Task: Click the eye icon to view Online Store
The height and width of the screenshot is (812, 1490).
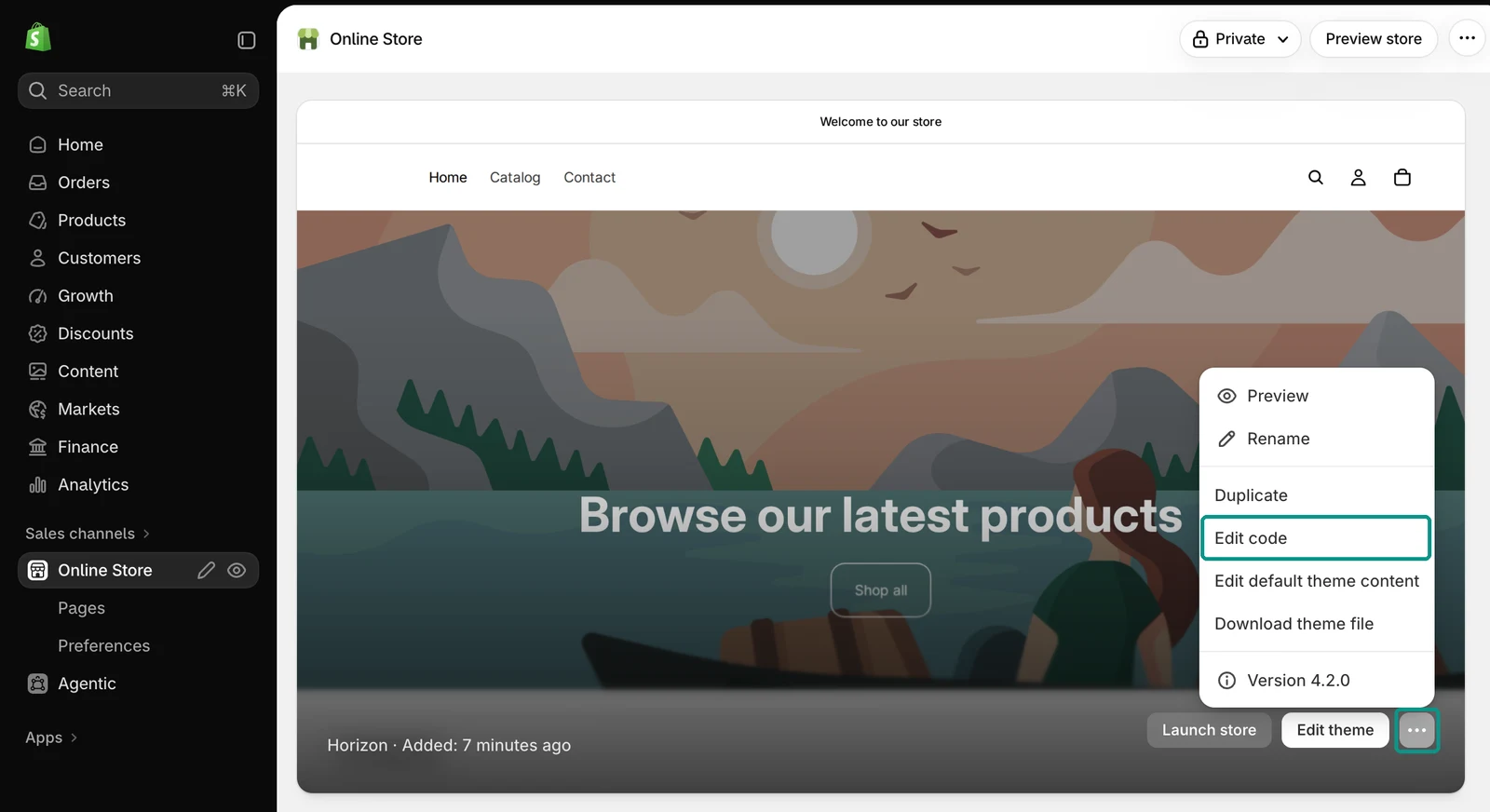Action: [x=237, y=570]
